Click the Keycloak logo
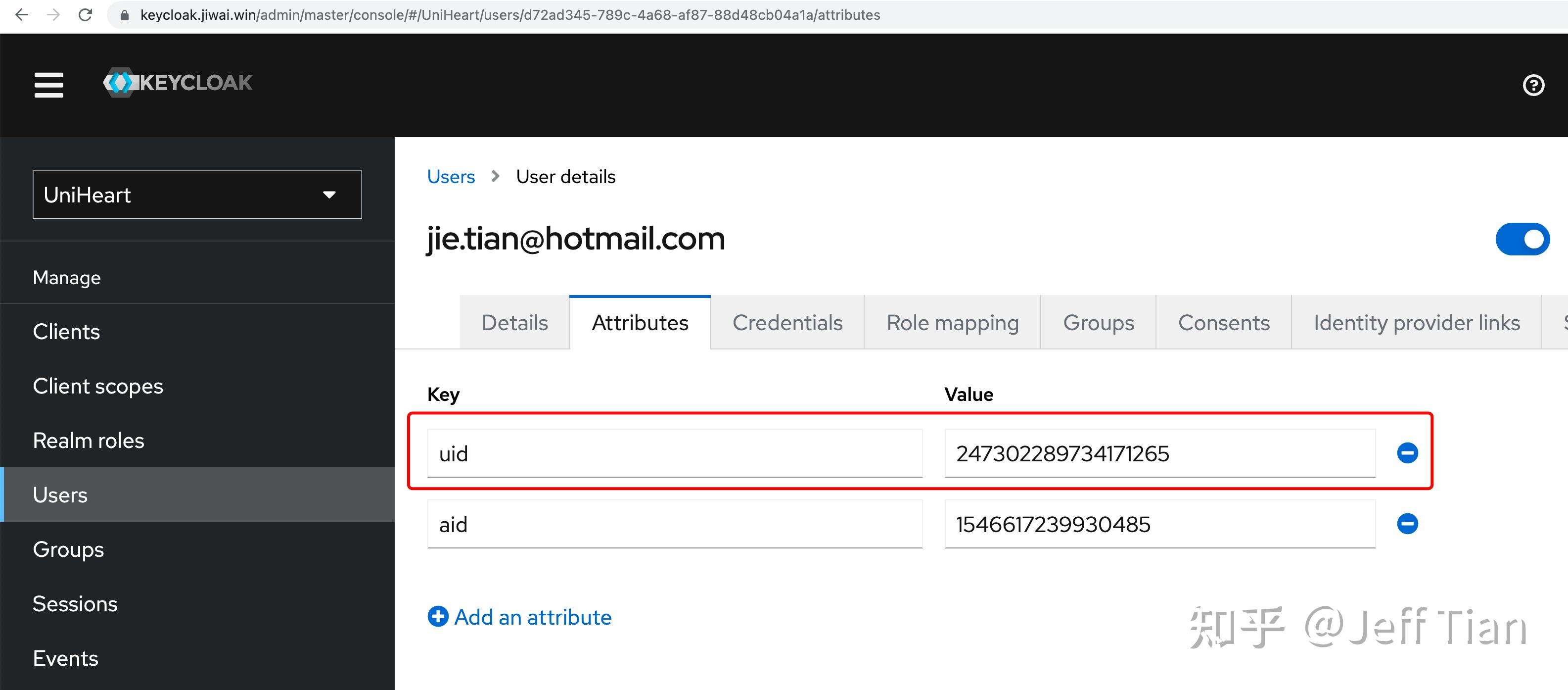The width and height of the screenshot is (1568, 690). (178, 83)
